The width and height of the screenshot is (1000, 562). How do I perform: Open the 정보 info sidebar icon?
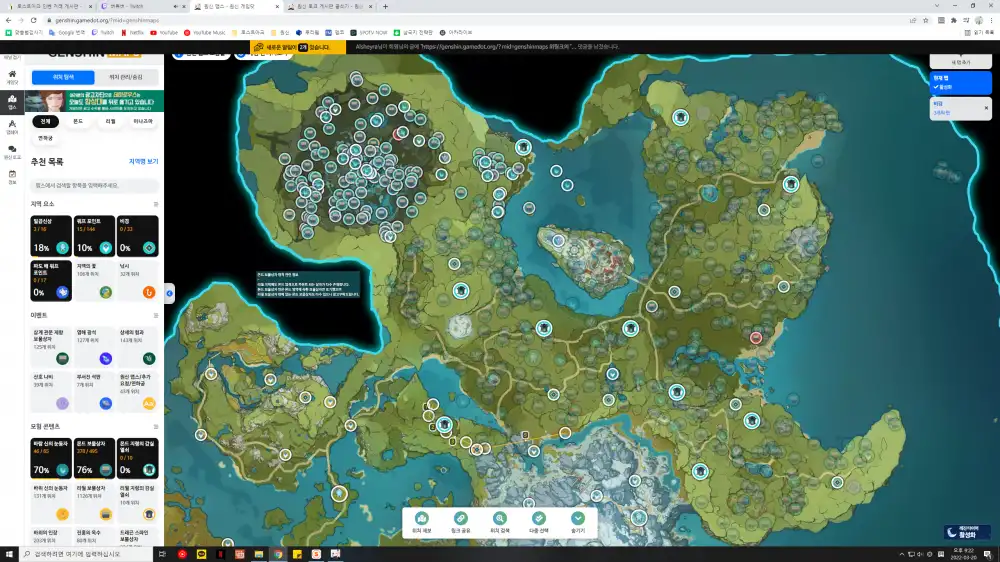click(12, 176)
